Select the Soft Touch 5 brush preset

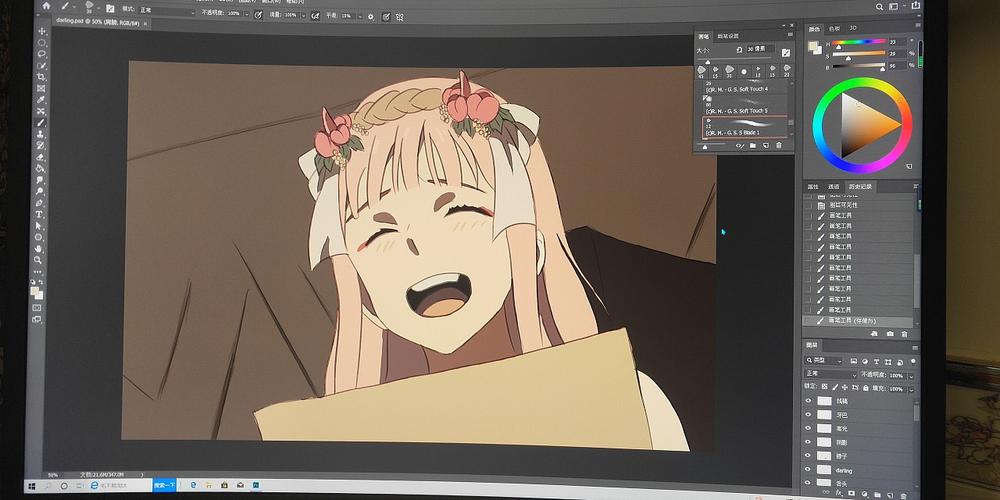click(x=743, y=105)
